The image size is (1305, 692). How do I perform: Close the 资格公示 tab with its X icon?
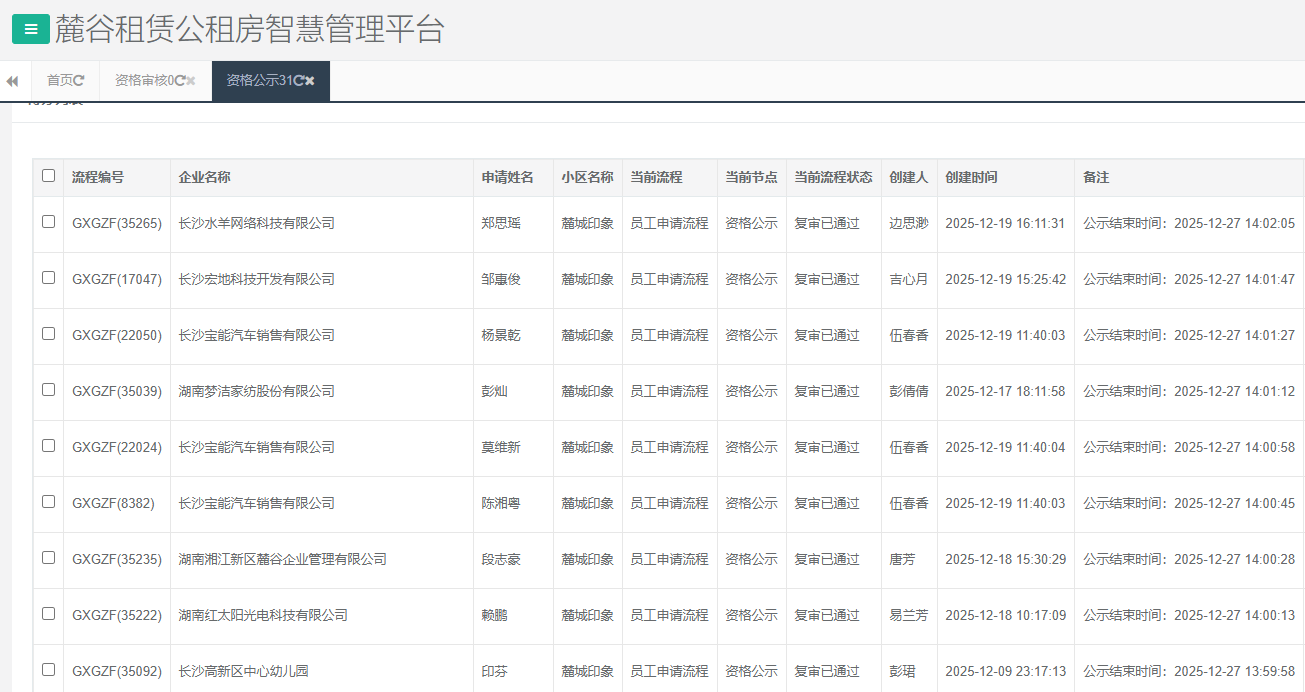click(x=310, y=81)
